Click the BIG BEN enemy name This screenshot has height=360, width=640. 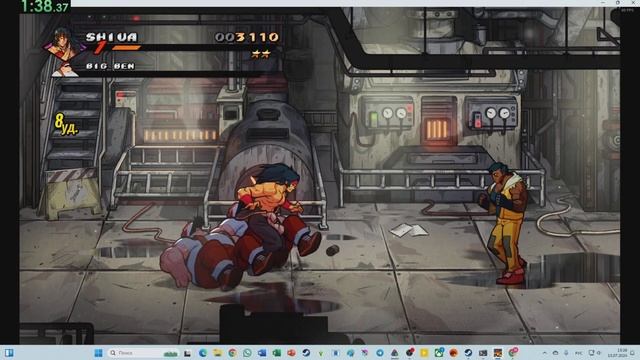(x=110, y=66)
